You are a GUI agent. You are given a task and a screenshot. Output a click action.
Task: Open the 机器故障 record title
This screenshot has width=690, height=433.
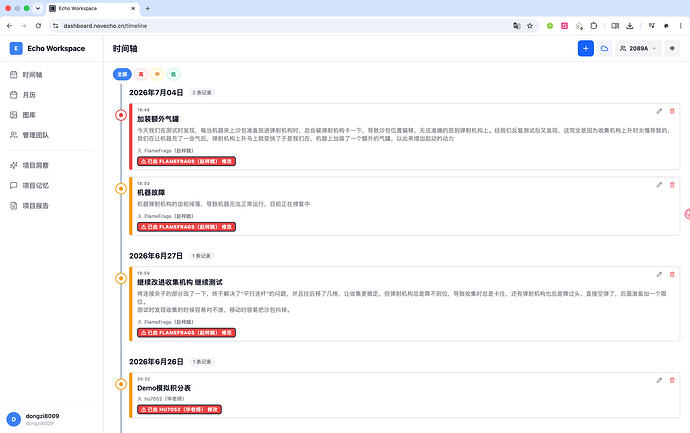[151, 193]
